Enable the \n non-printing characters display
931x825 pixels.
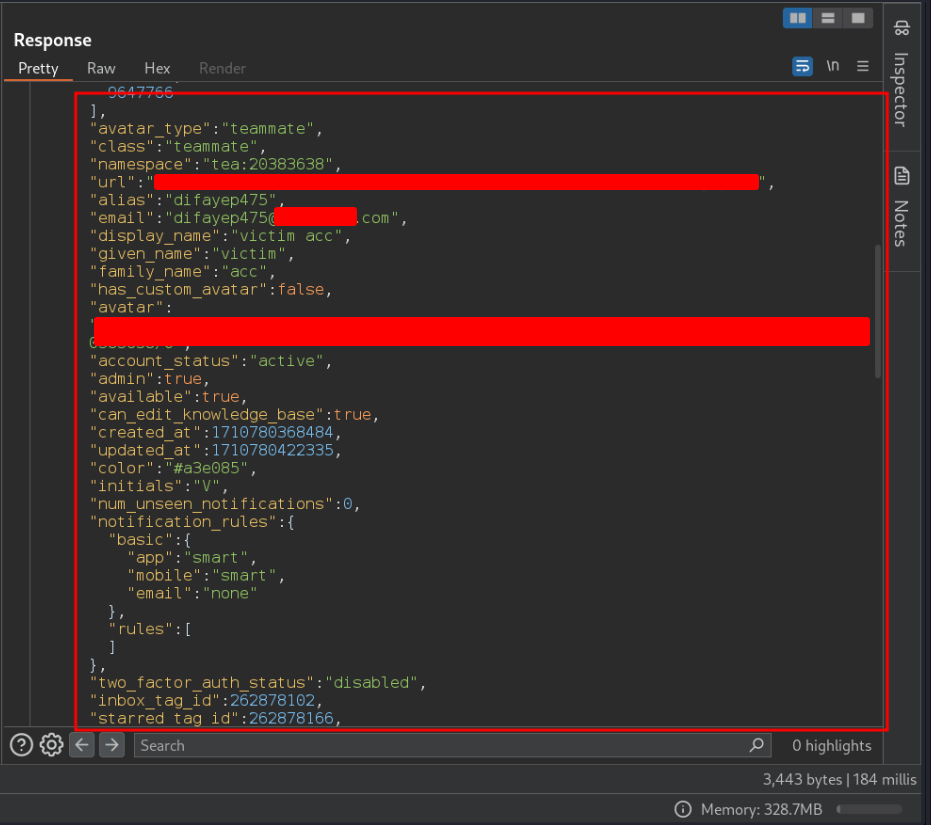pos(833,66)
